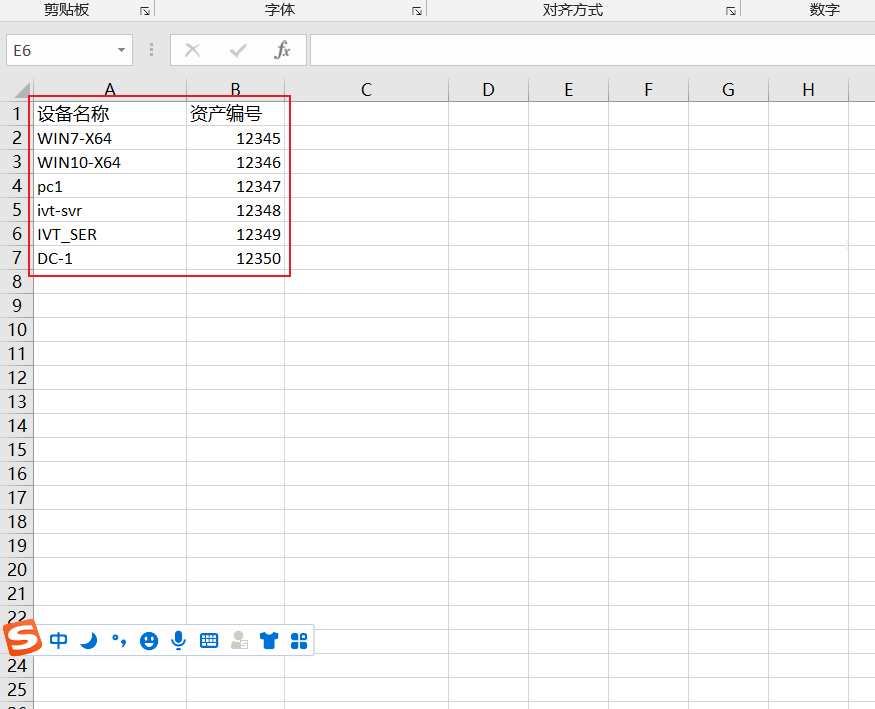
Task: Click the Insert Function fx icon
Action: (282, 50)
